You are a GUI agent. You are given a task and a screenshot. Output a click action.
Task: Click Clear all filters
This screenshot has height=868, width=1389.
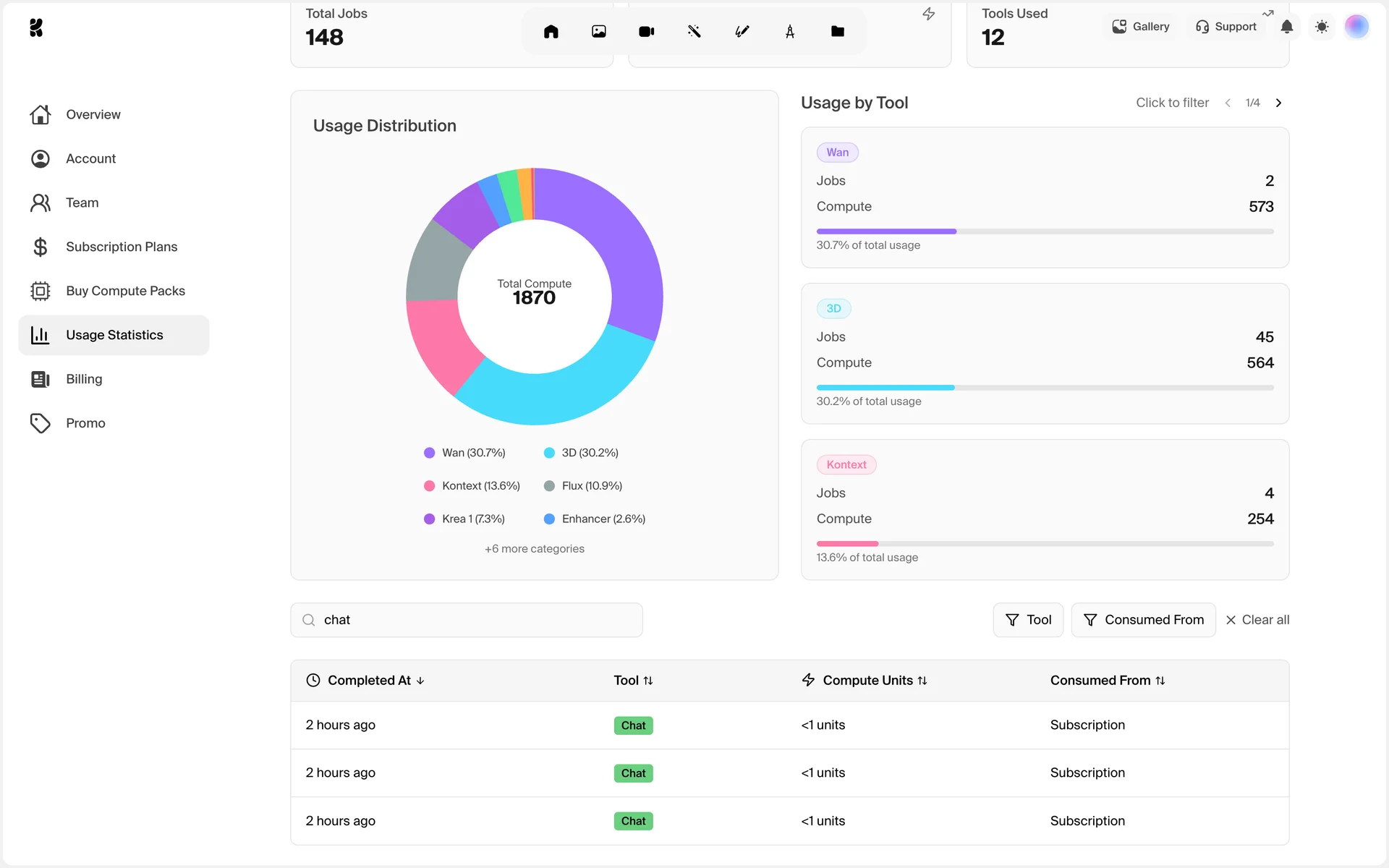click(1257, 620)
